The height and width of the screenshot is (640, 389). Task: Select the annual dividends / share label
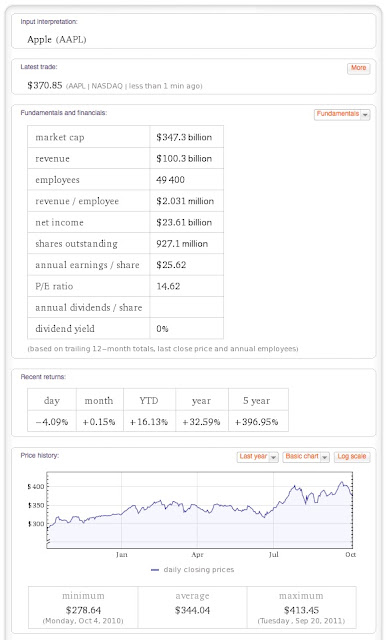(89, 307)
